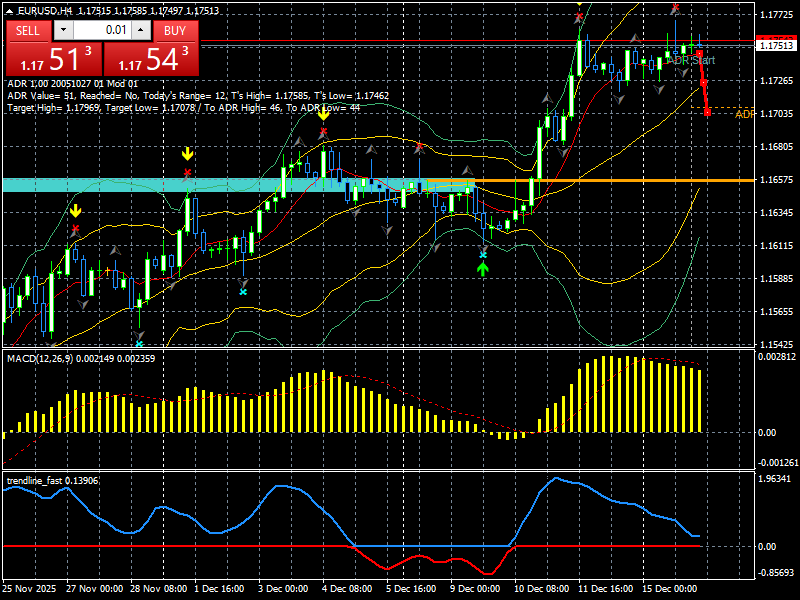Screen dimensions: 800x600
Task: Click the MACD scale value 0.002812
Action: [778, 357]
